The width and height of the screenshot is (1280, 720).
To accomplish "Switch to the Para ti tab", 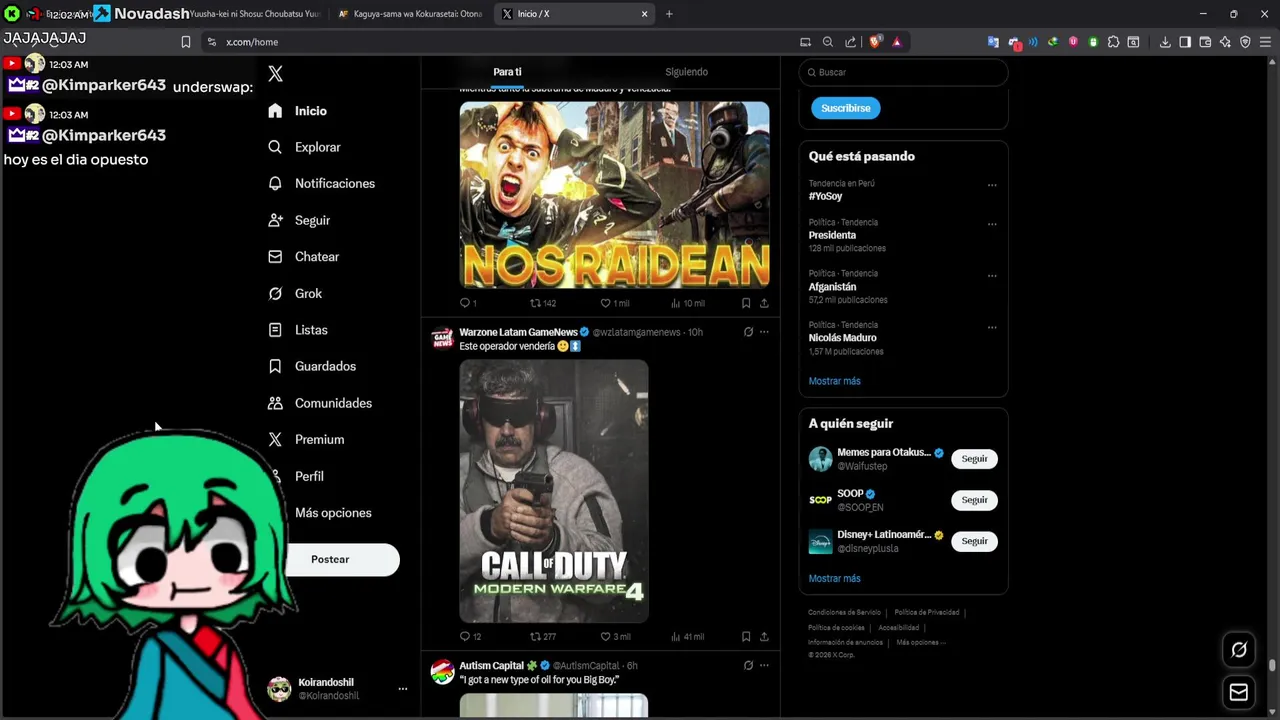I will [x=507, y=72].
